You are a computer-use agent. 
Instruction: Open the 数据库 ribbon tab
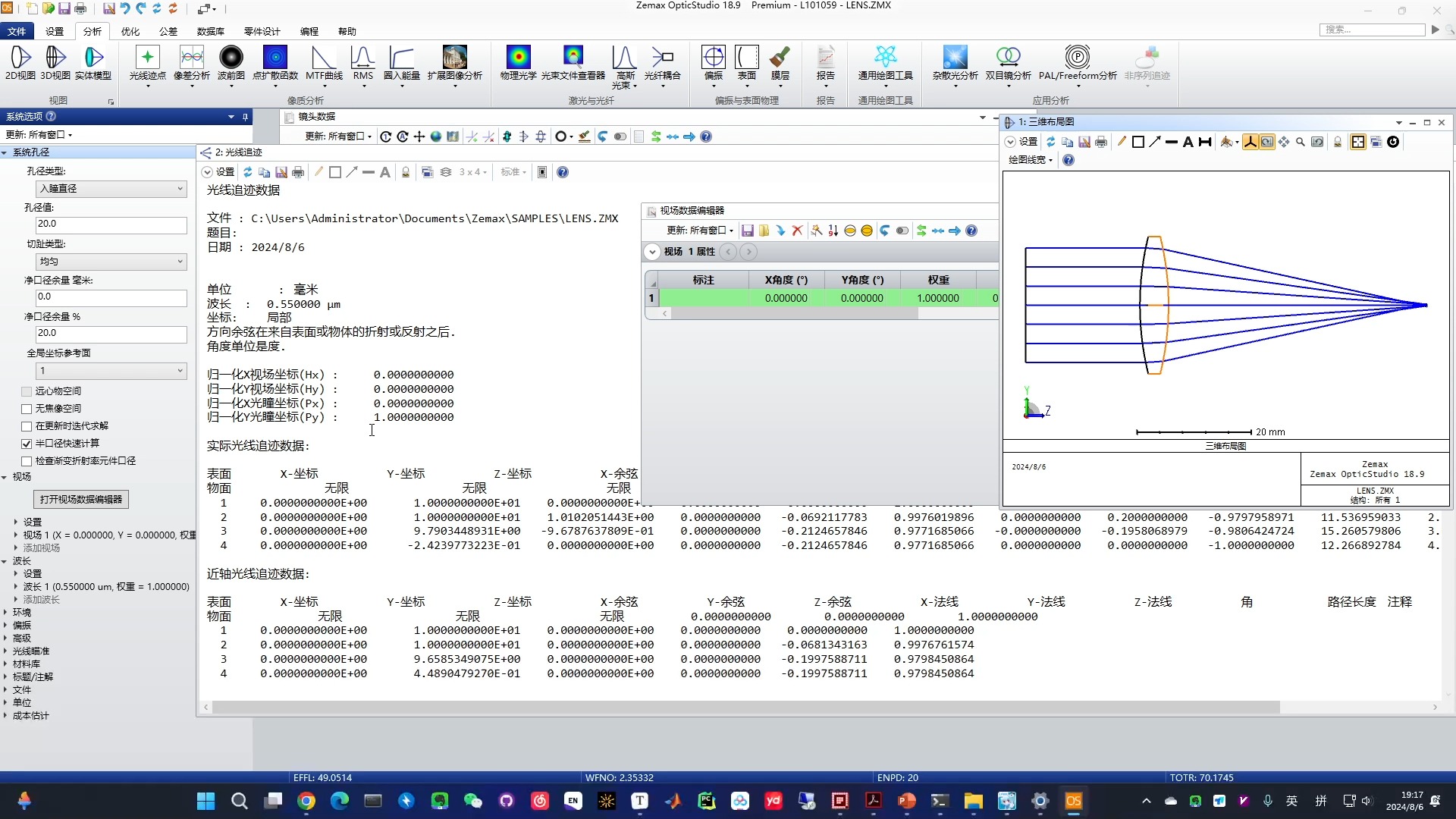210,31
